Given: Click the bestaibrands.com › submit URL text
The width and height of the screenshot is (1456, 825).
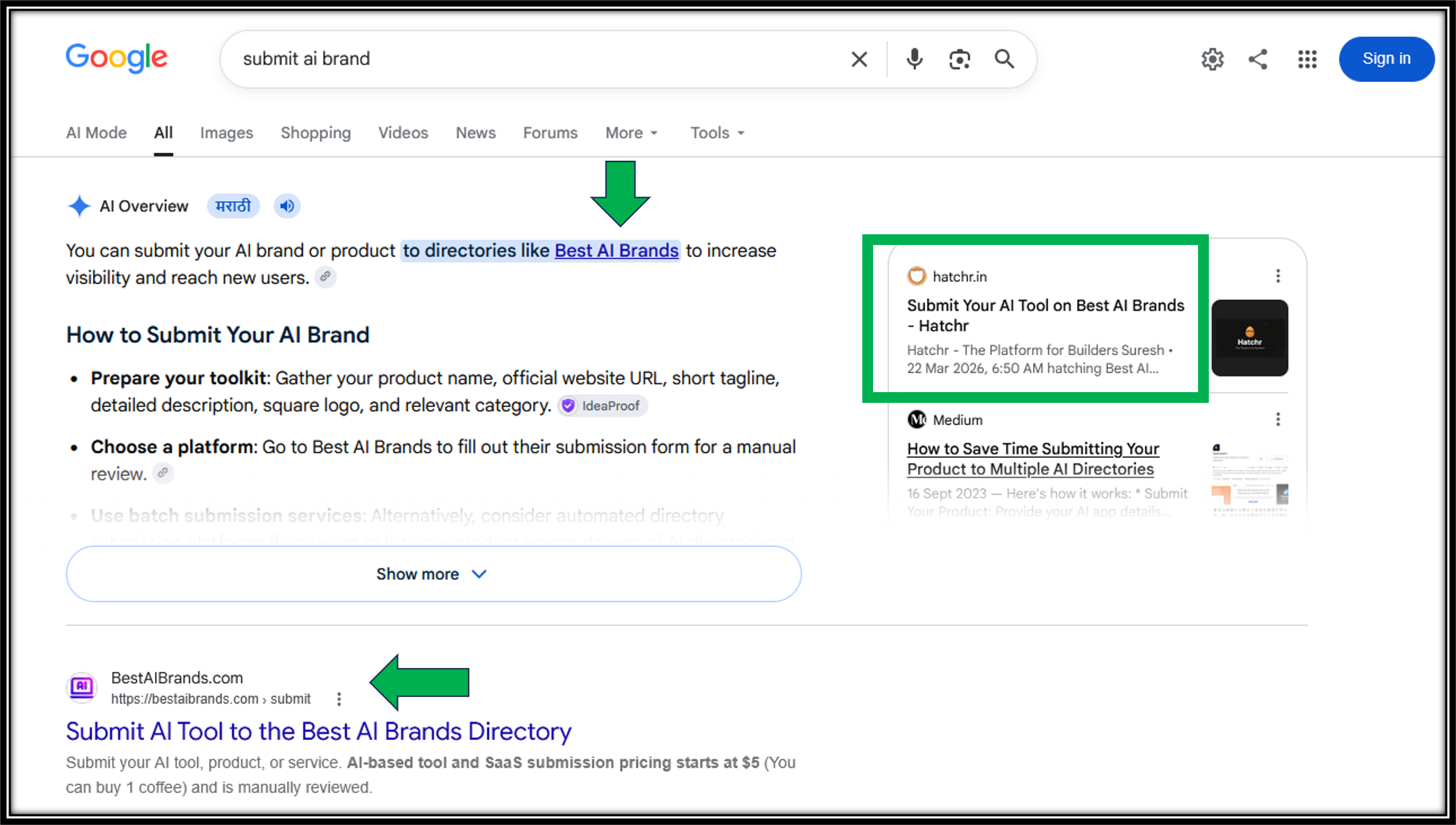Looking at the screenshot, I should [211, 699].
